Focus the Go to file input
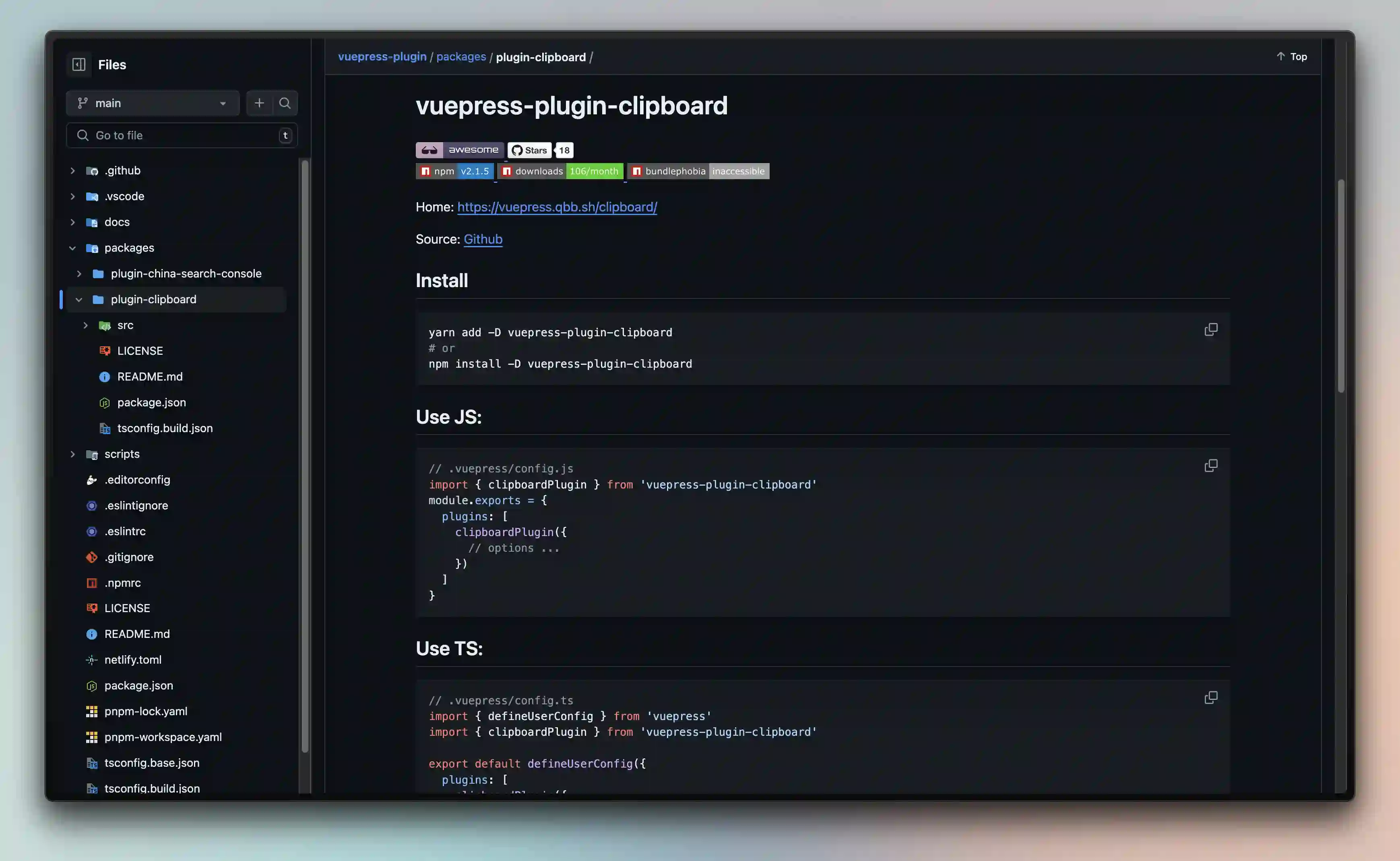This screenshot has width=1400, height=861. [182, 136]
